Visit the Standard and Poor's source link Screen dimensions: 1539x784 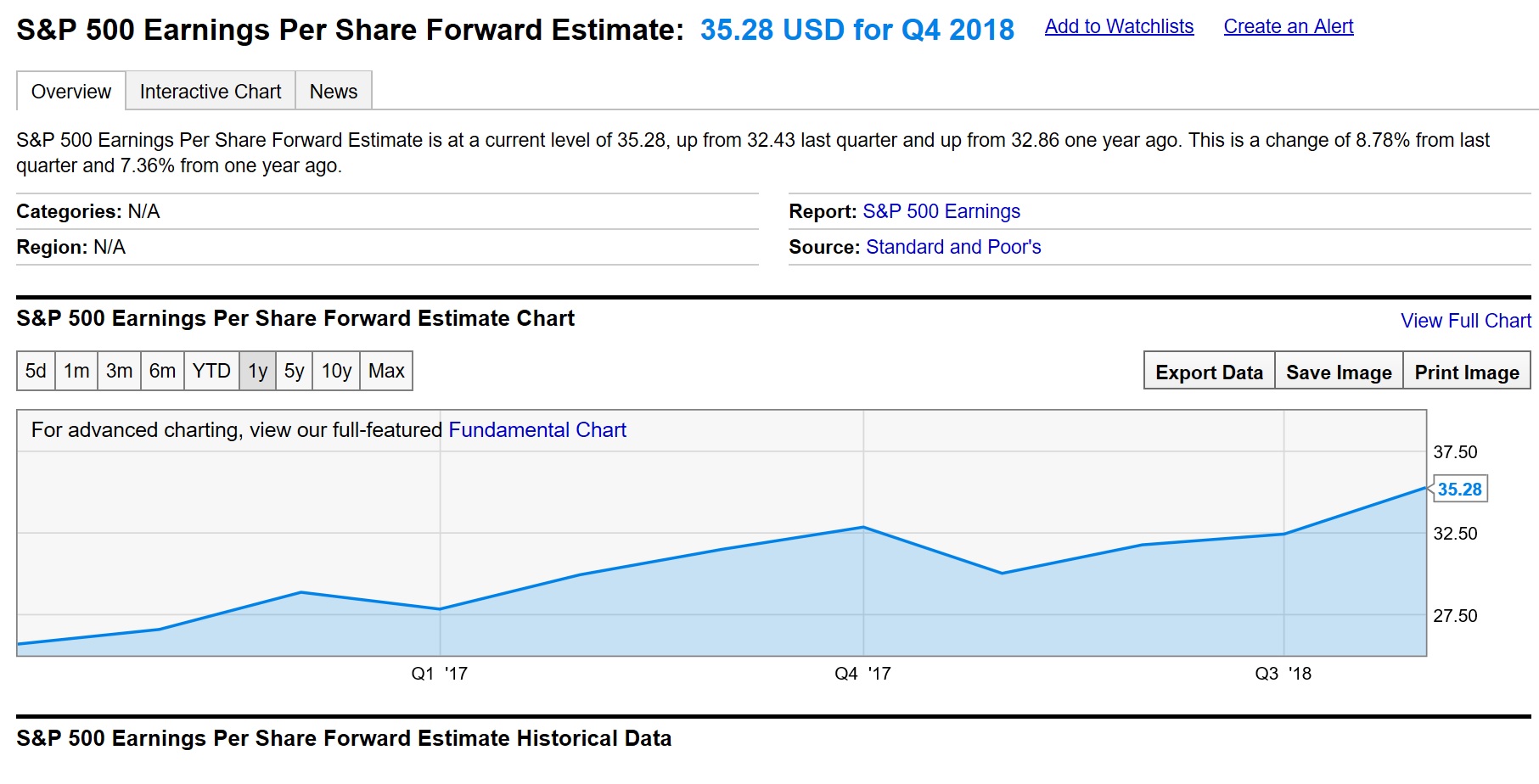coord(953,247)
